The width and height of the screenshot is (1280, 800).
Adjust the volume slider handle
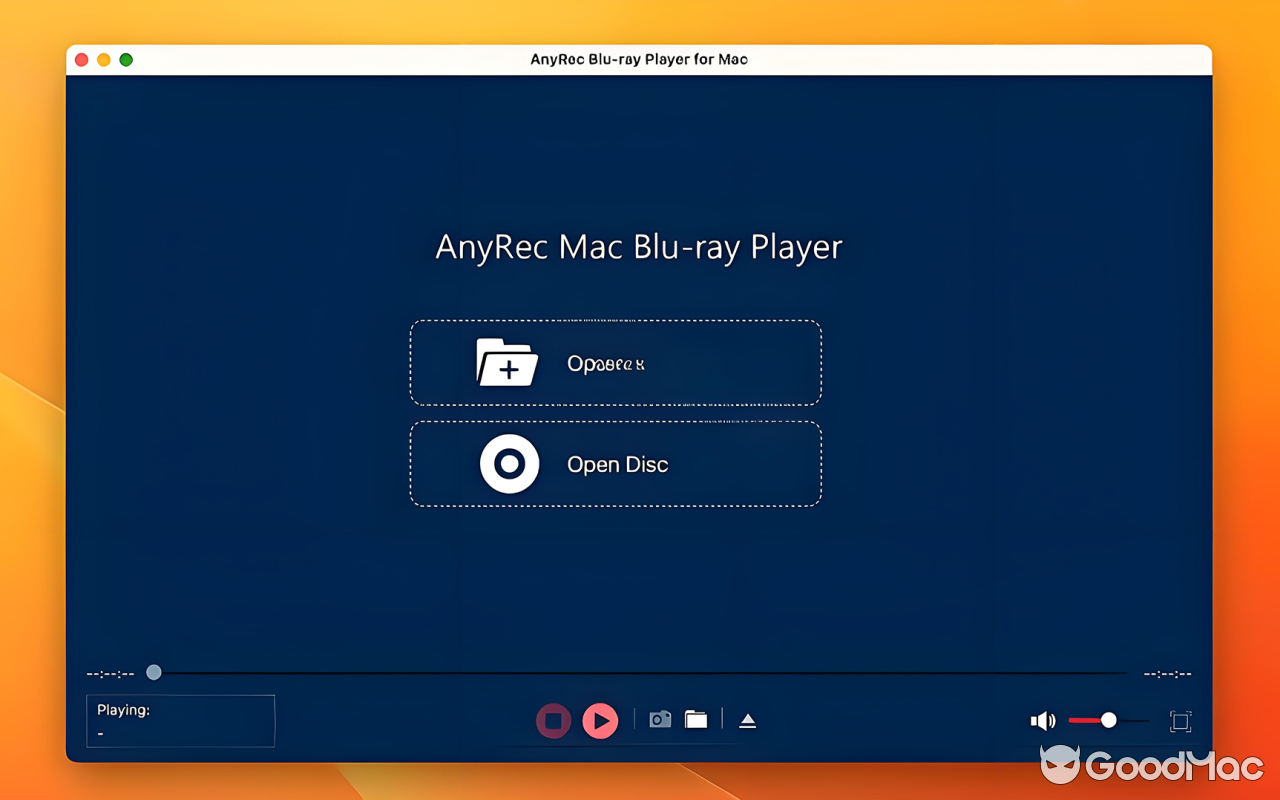tap(1108, 719)
